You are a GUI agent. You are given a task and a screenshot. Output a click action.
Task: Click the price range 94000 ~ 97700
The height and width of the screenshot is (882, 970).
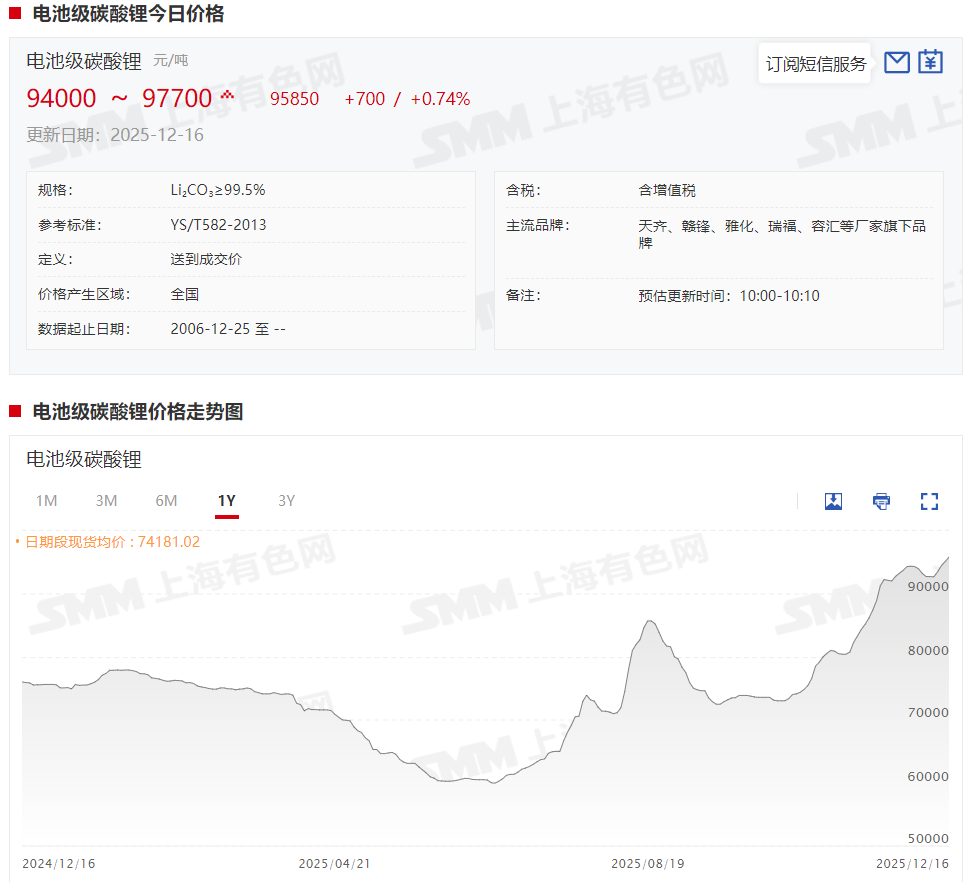(x=119, y=98)
